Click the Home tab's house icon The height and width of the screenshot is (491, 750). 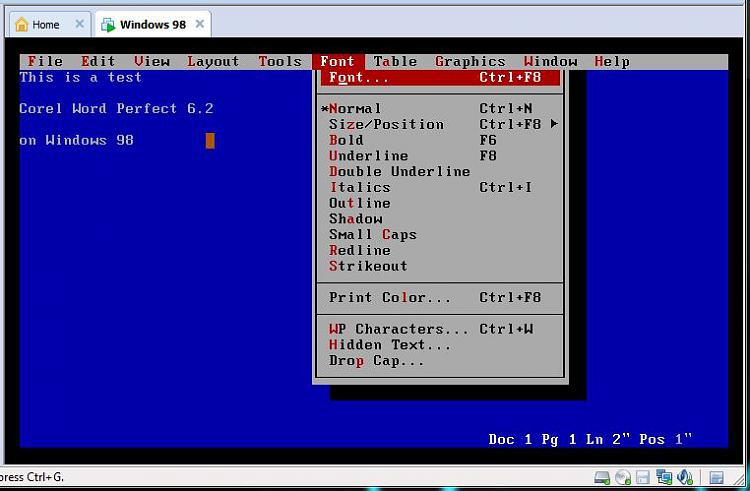click(x=22, y=24)
